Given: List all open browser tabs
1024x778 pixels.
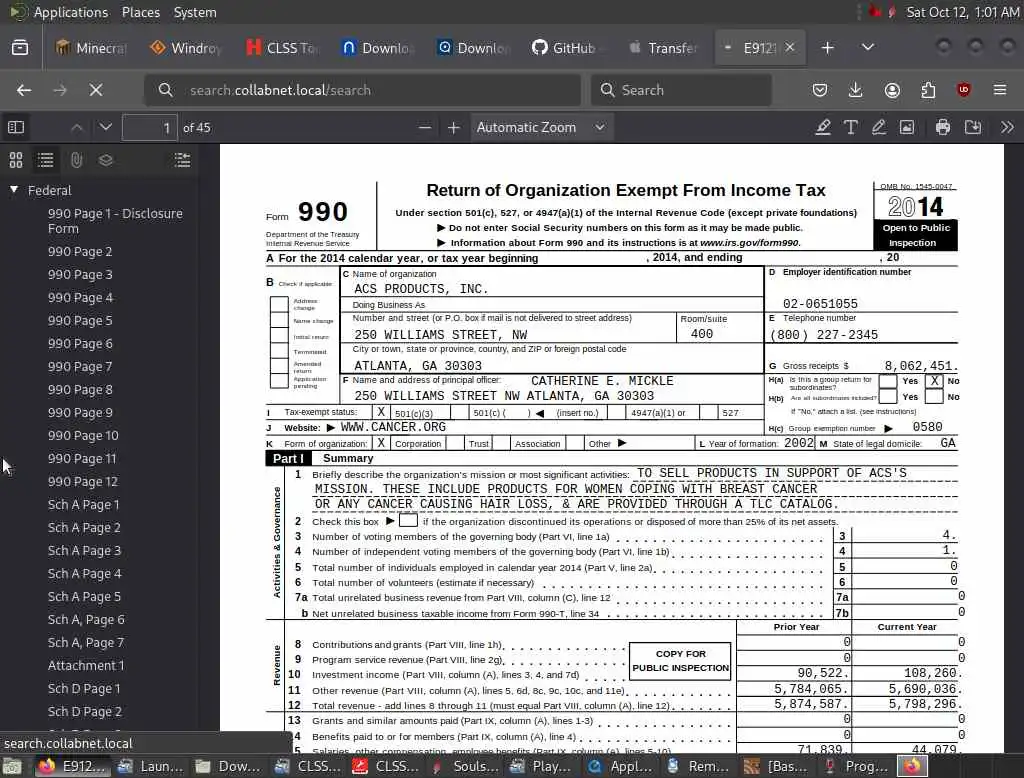Looking at the screenshot, I should pos(868,48).
